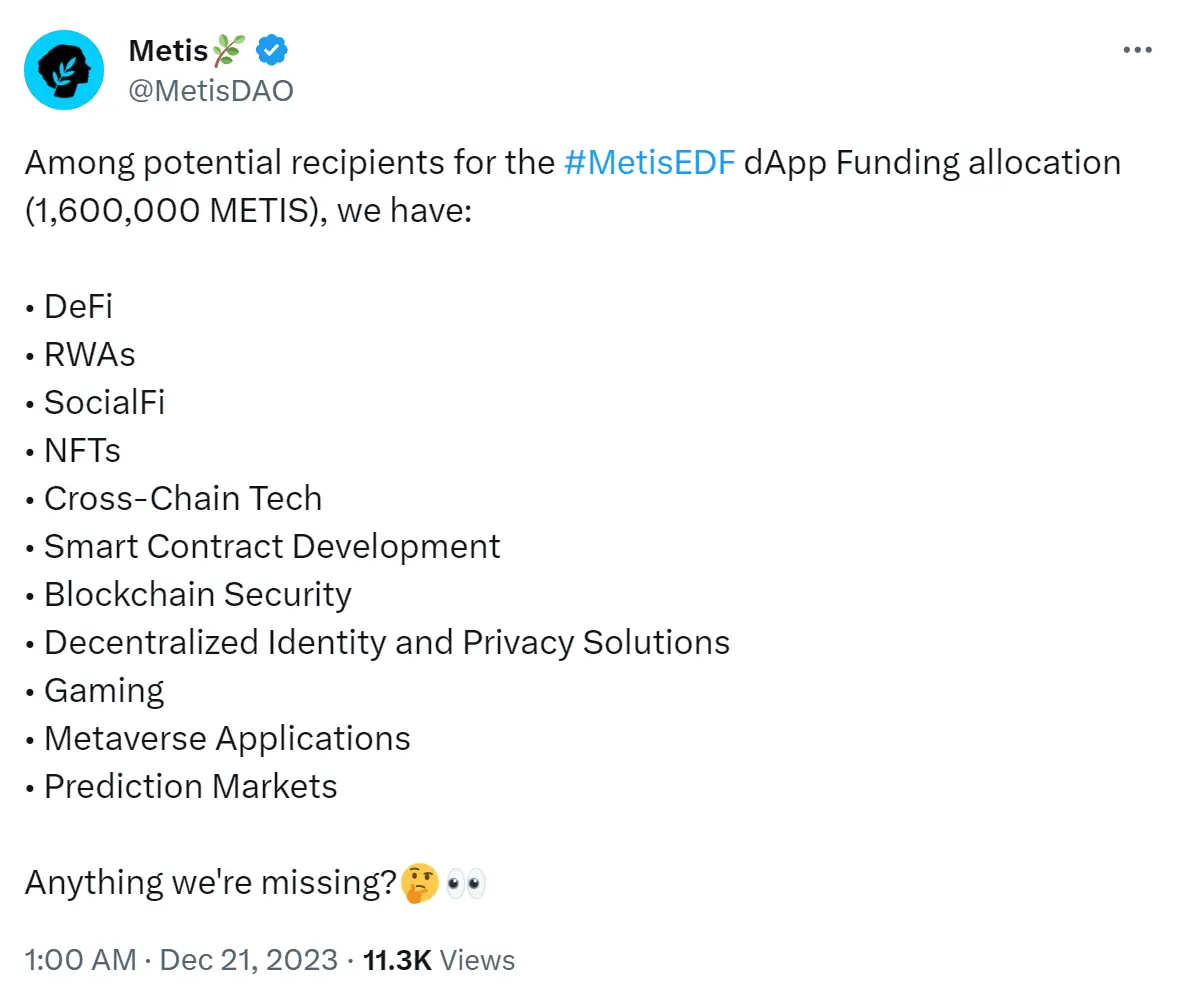Click the Metis display name

click(x=168, y=49)
